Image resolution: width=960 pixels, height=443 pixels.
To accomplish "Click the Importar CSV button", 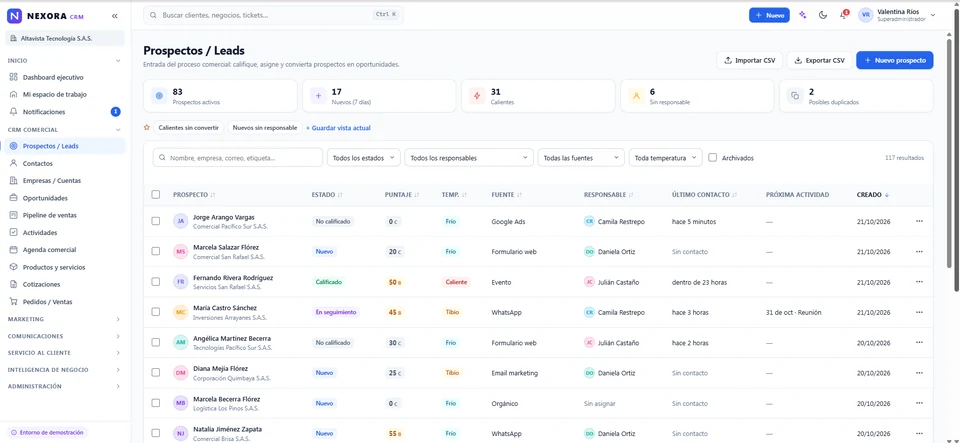I will coord(749,60).
